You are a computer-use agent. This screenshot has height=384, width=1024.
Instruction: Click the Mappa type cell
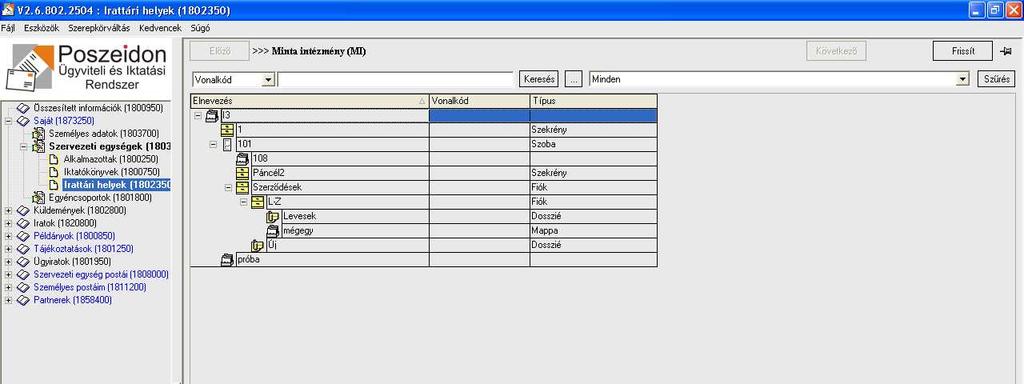tap(593, 231)
